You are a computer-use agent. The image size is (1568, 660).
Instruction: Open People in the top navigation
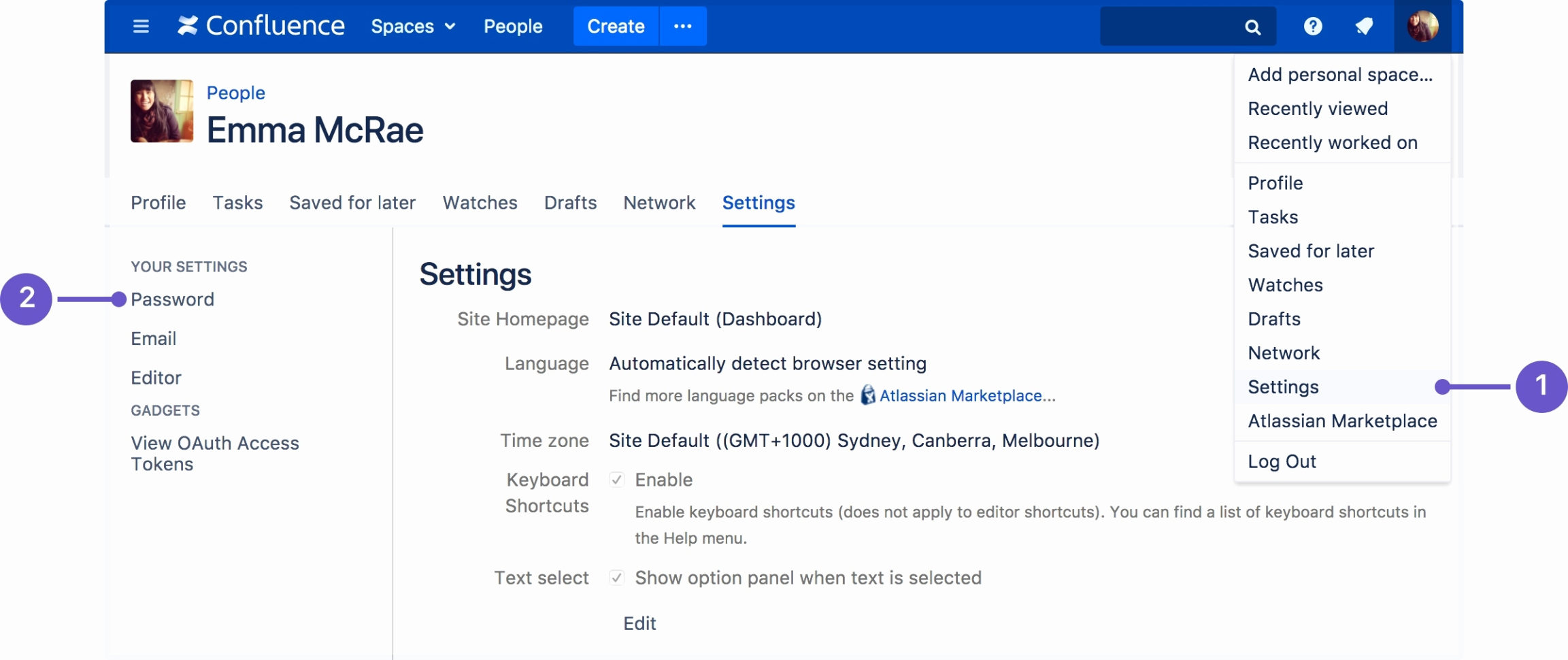513,27
